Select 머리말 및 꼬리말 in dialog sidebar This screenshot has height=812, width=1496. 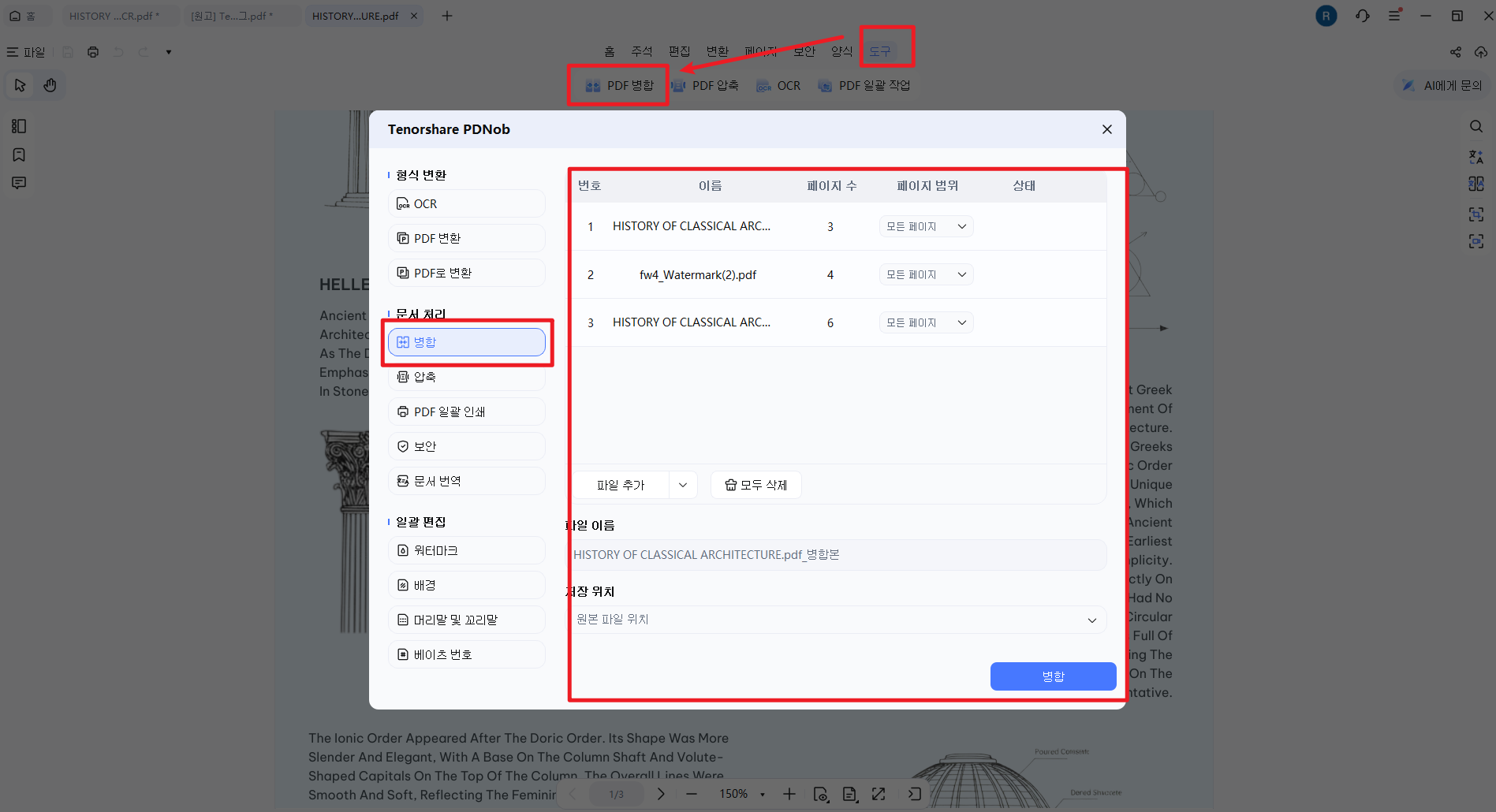click(x=467, y=620)
